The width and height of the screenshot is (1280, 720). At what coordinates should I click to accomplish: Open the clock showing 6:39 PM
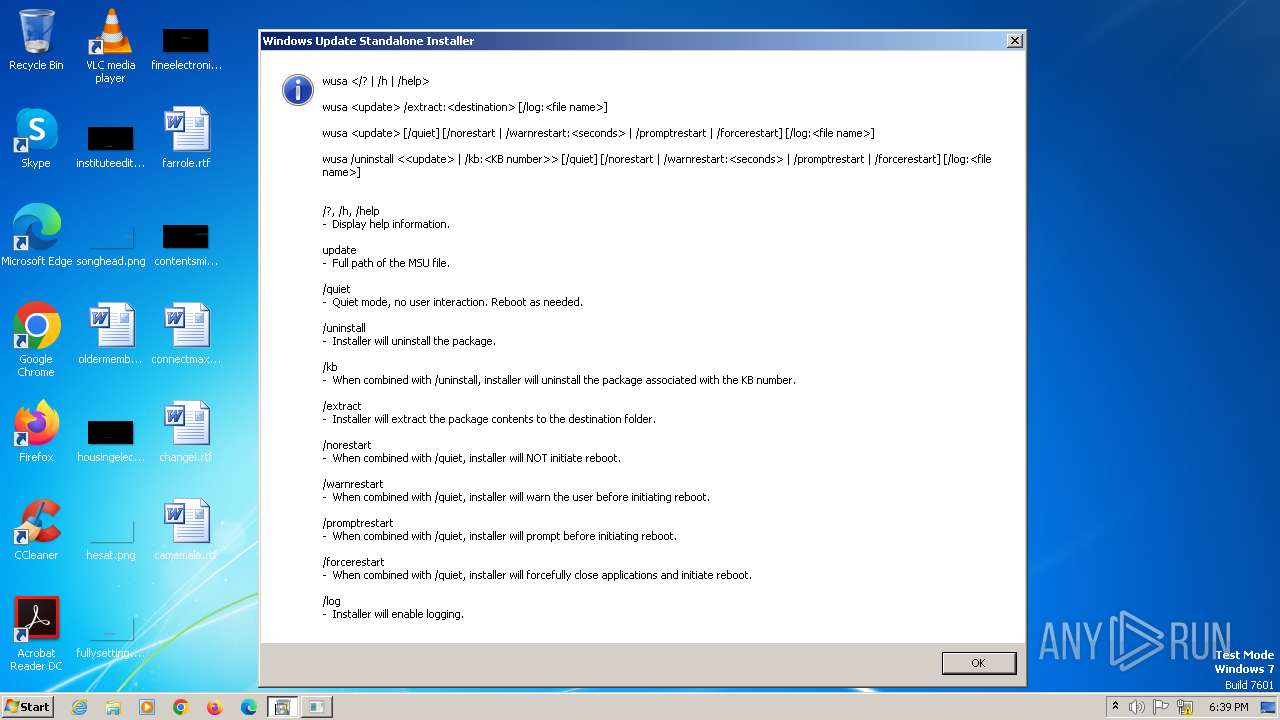pos(1228,707)
